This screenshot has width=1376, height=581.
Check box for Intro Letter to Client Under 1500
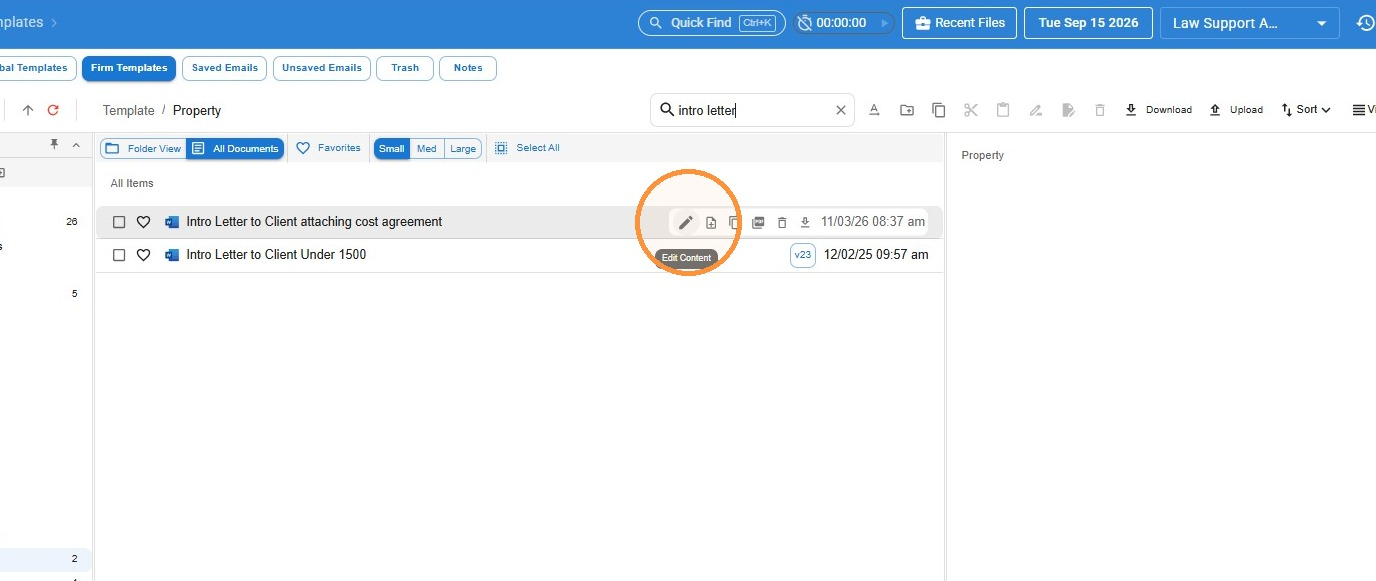(x=119, y=255)
